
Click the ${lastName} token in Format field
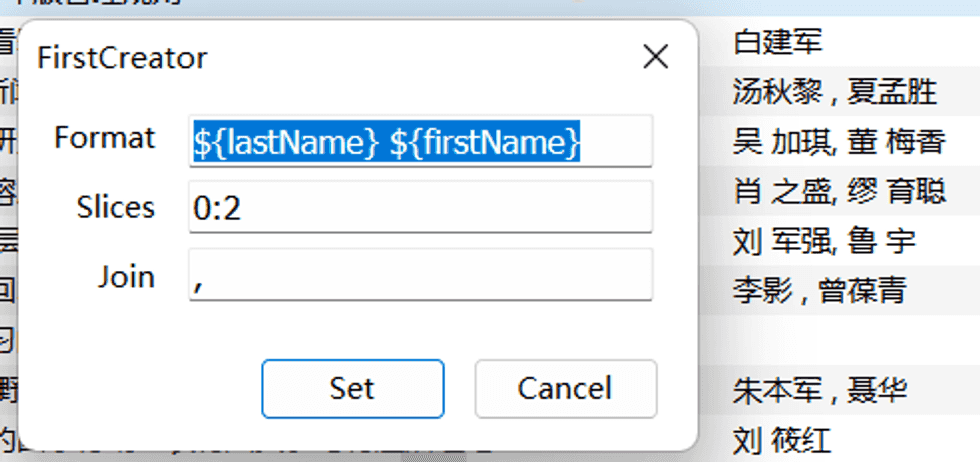click(286, 142)
